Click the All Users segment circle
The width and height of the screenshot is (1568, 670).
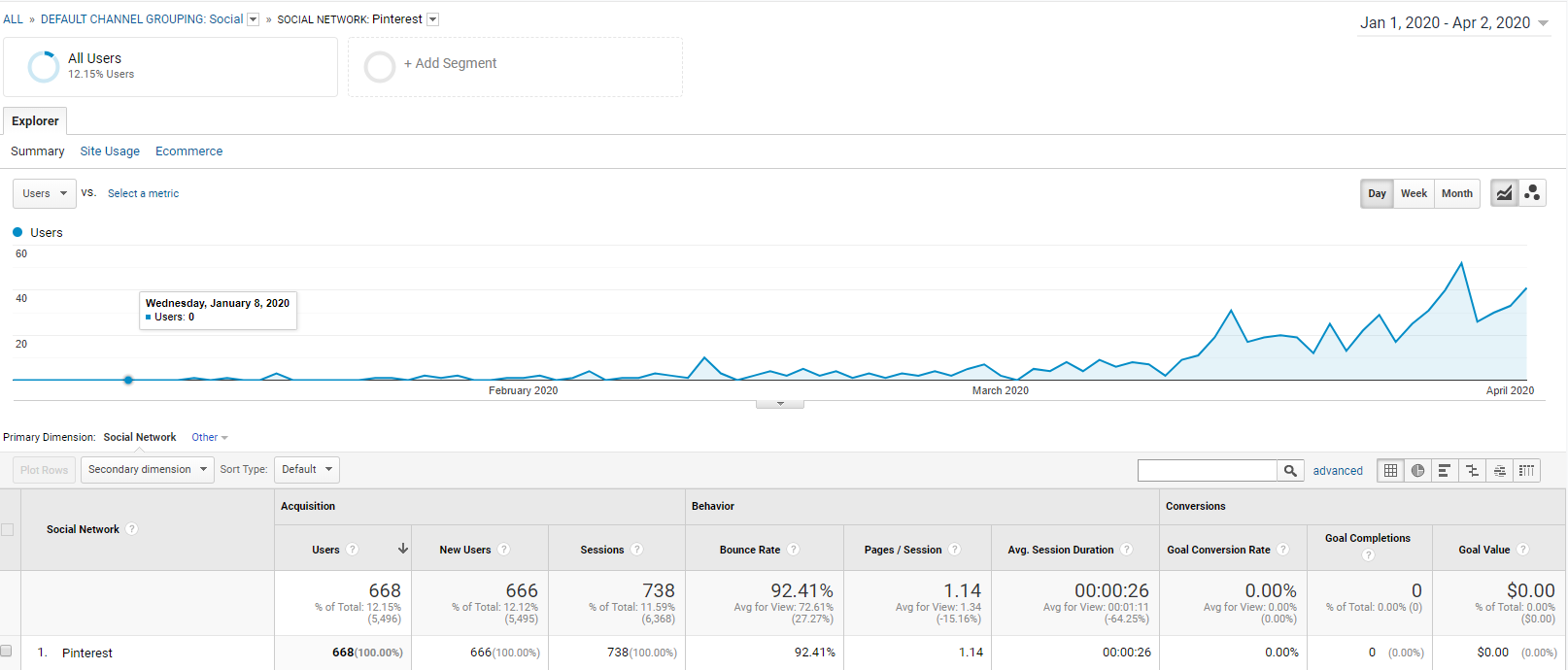(44, 66)
